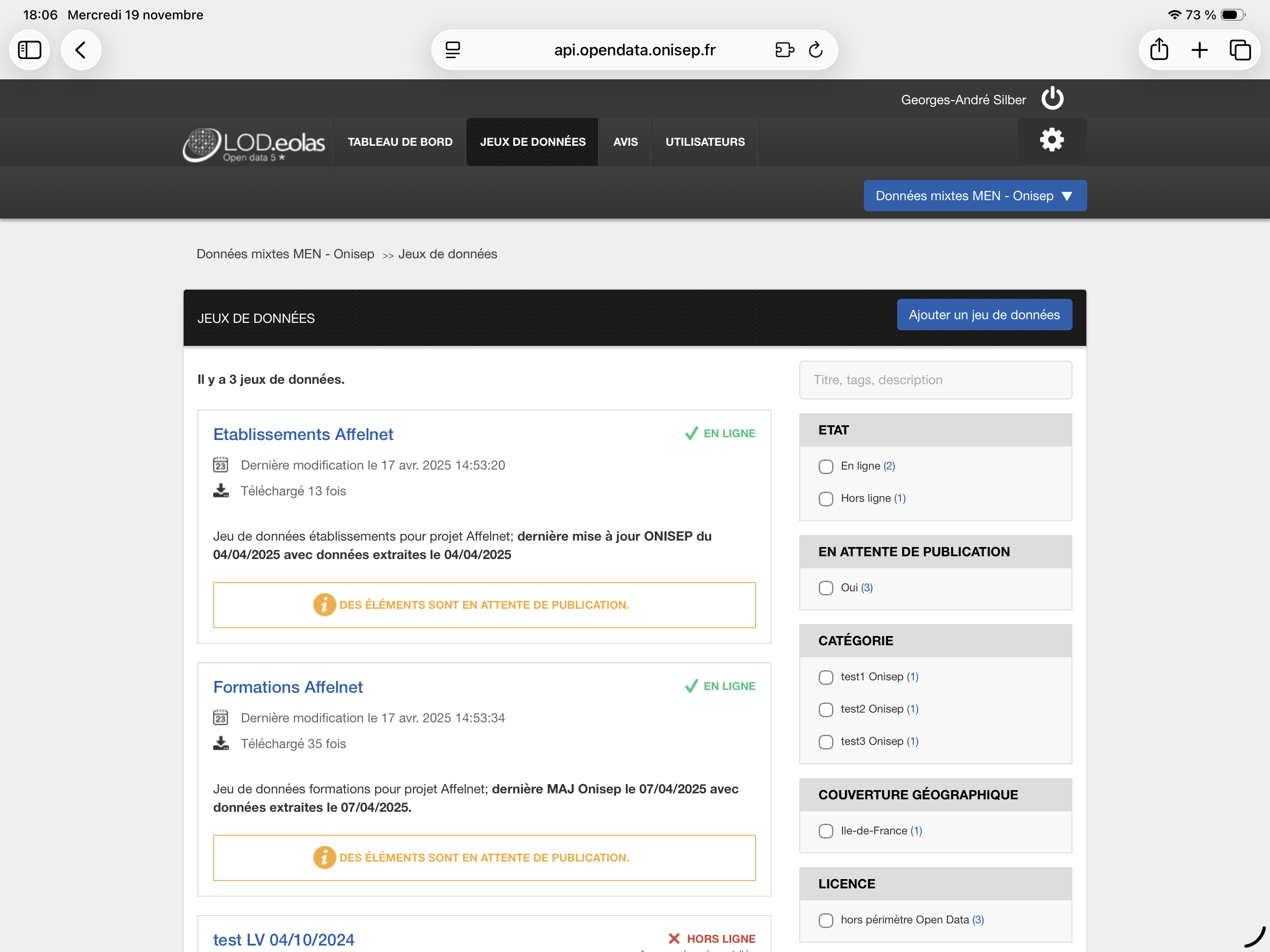The image size is (1270, 952).
Task: Open the Tableau de bord tab
Action: coord(400,142)
